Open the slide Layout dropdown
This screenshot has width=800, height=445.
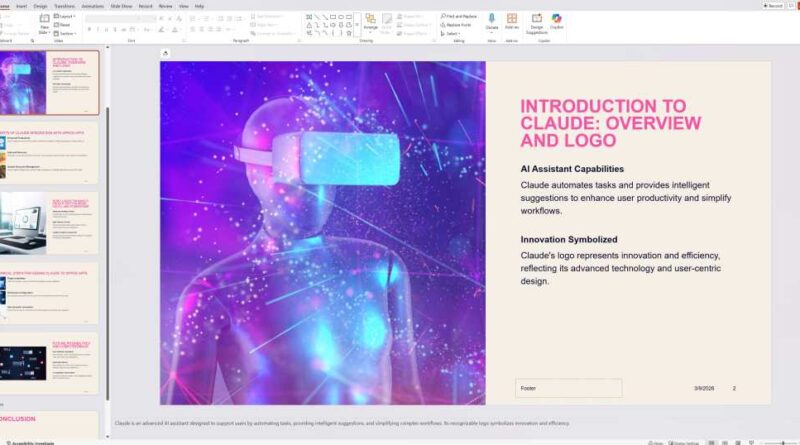tap(65, 16)
